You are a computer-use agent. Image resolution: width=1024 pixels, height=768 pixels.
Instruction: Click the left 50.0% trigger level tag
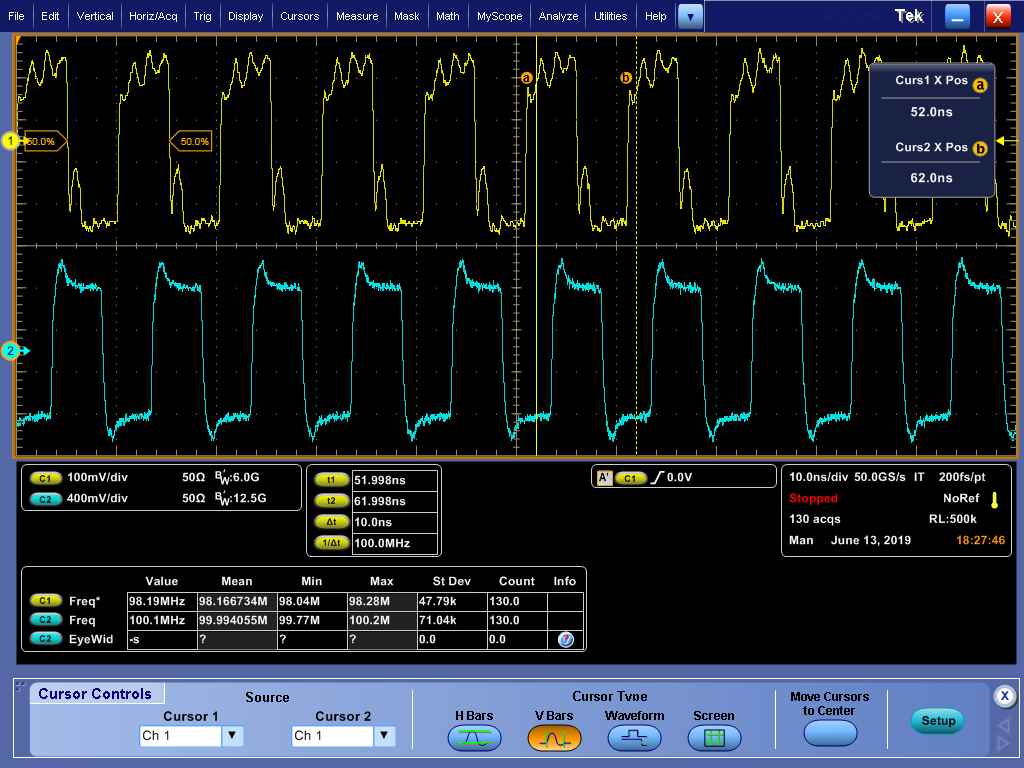click(45, 141)
